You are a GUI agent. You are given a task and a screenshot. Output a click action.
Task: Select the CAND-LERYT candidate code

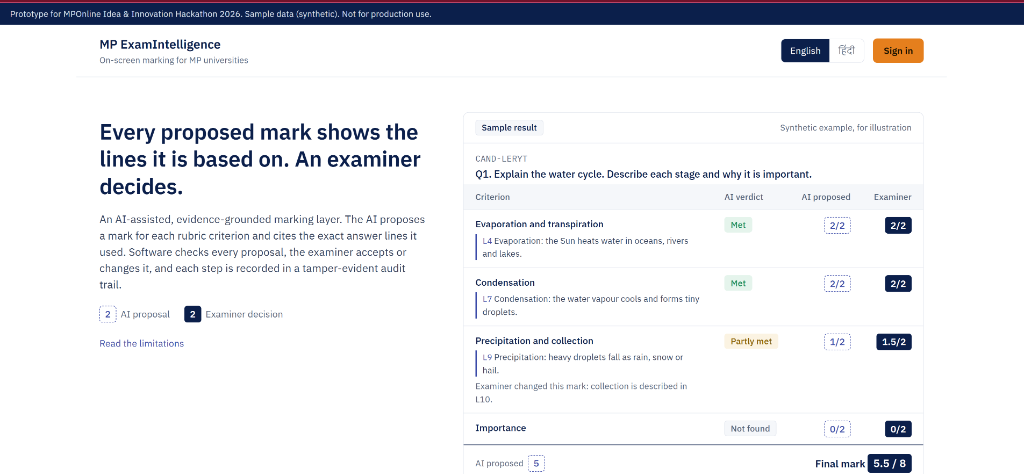pyautogui.click(x=501, y=159)
